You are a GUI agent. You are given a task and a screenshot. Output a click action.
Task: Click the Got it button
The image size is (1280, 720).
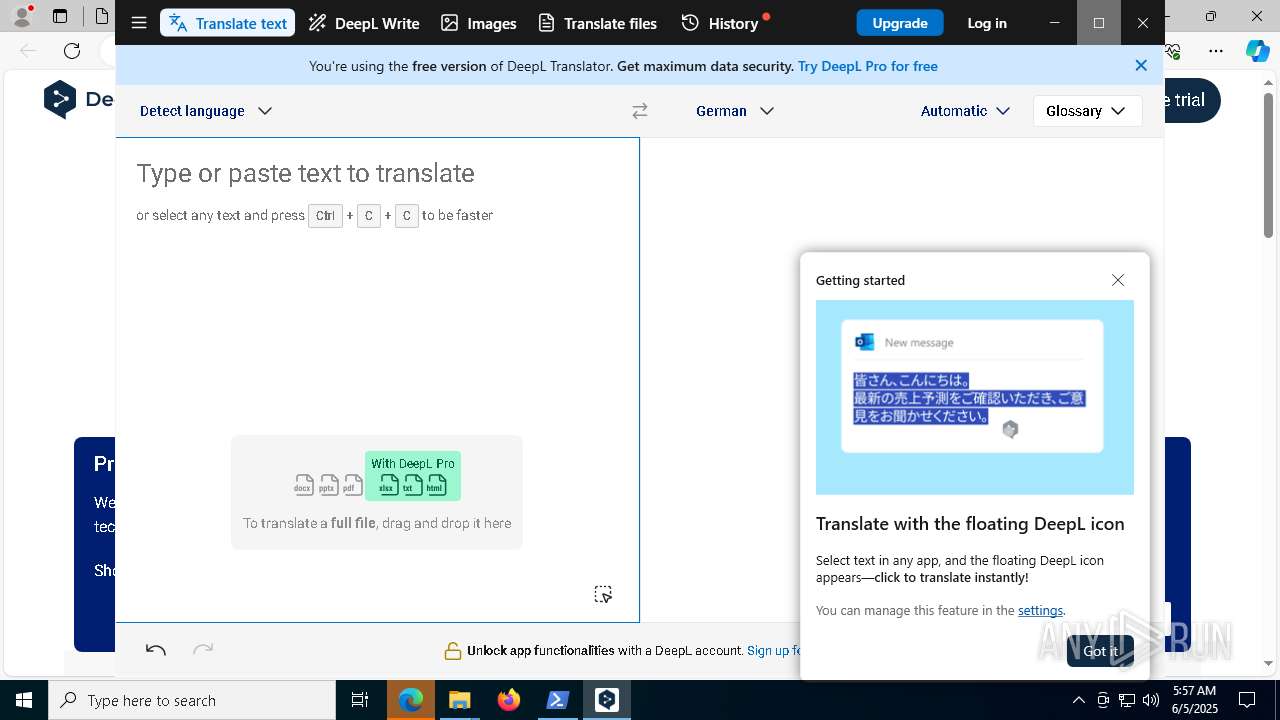click(x=1100, y=651)
